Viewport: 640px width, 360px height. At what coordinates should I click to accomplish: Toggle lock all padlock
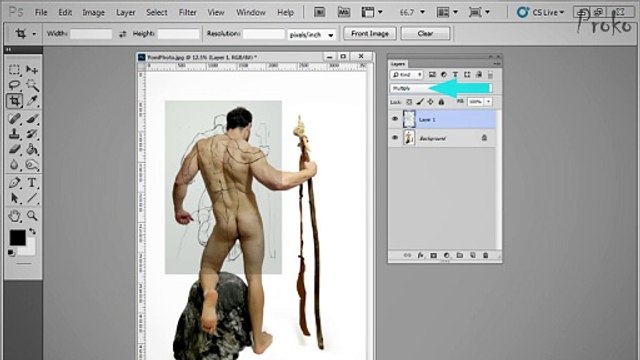pos(441,102)
